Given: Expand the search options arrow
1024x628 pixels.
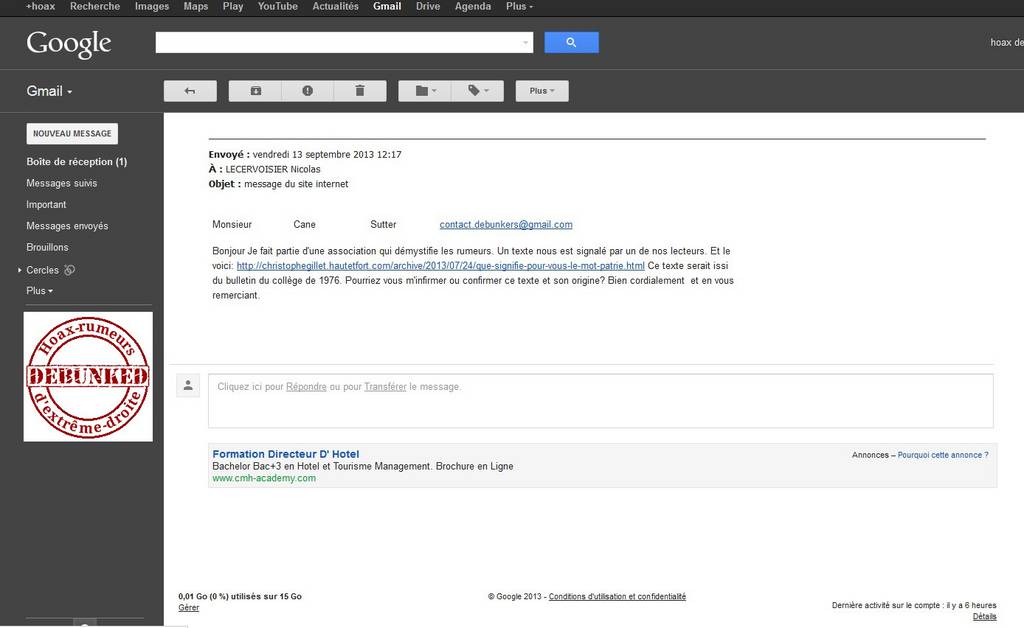Looking at the screenshot, I should (x=525, y=43).
